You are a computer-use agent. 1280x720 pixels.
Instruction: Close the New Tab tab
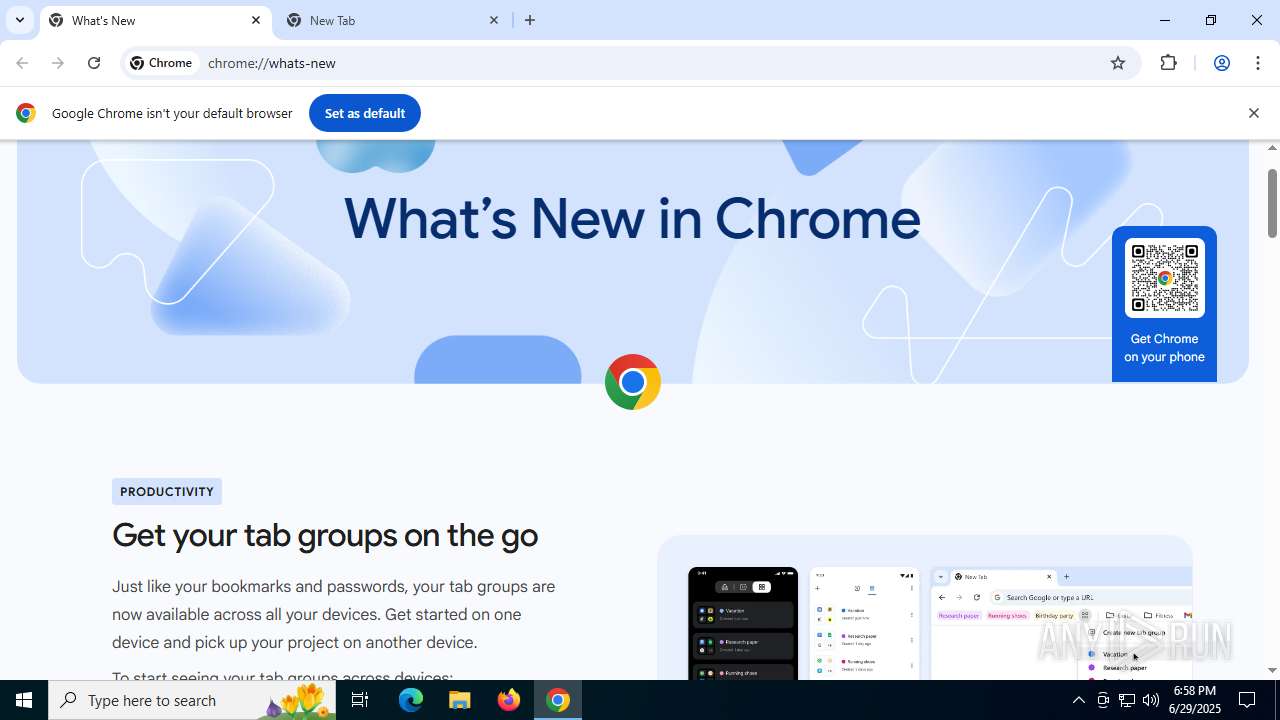(494, 20)
